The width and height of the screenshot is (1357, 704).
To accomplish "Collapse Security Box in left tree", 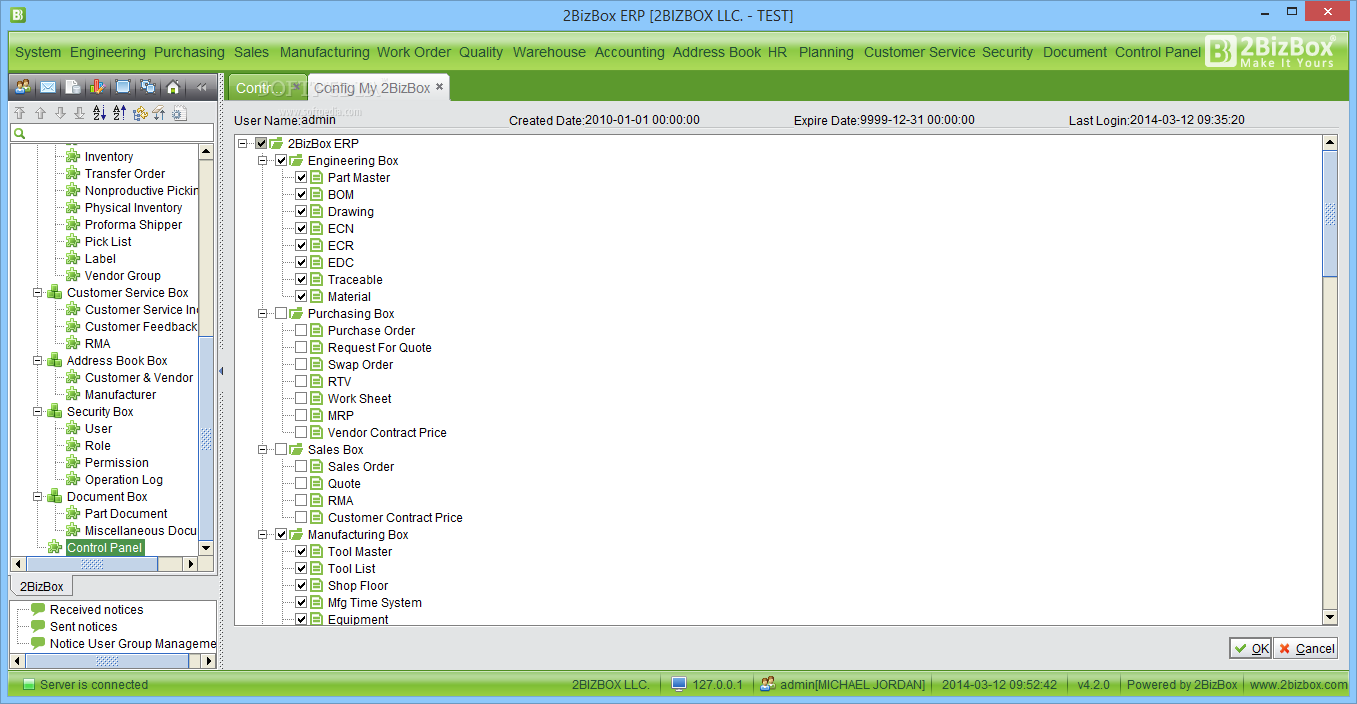I will click(38, 411).
